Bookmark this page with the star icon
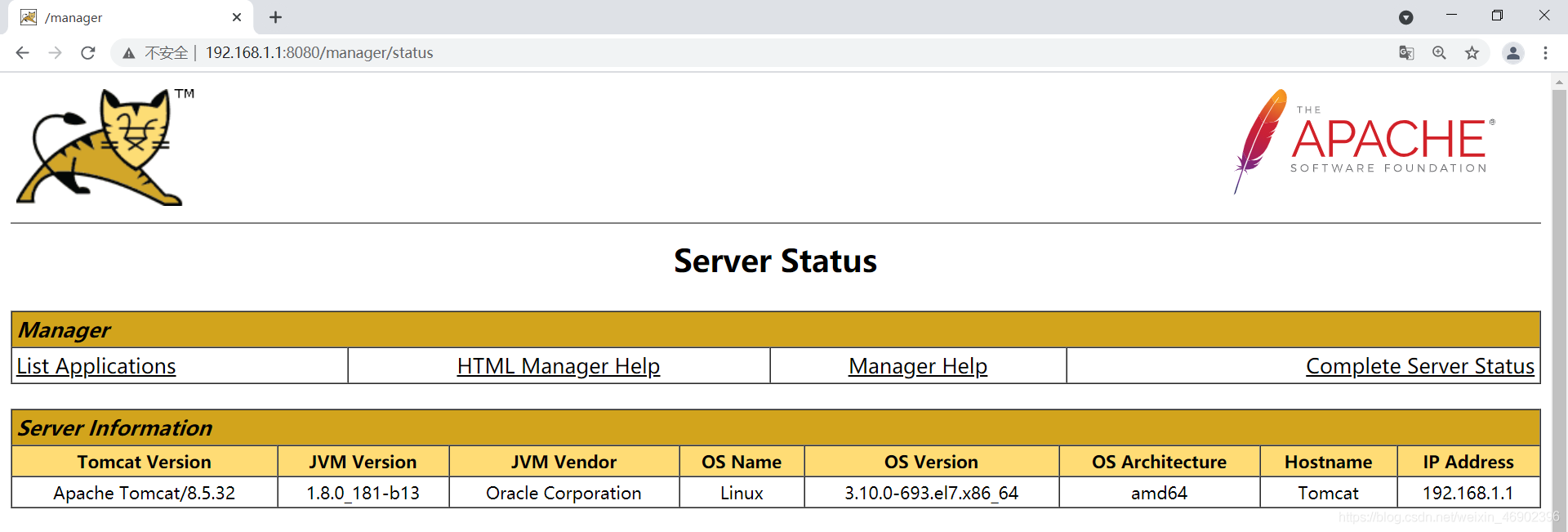This screenshot has width=1568, height=532. pyautogui.click(x=1472, y=53)
